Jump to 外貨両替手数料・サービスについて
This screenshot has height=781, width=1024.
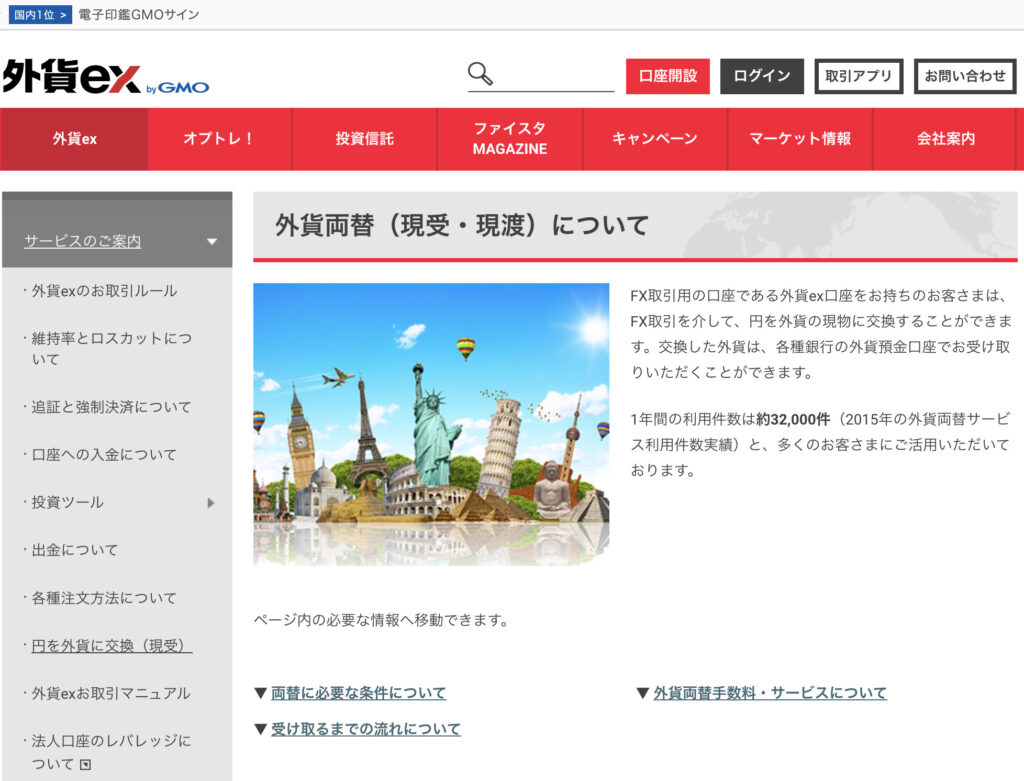(x=770, y=693)
